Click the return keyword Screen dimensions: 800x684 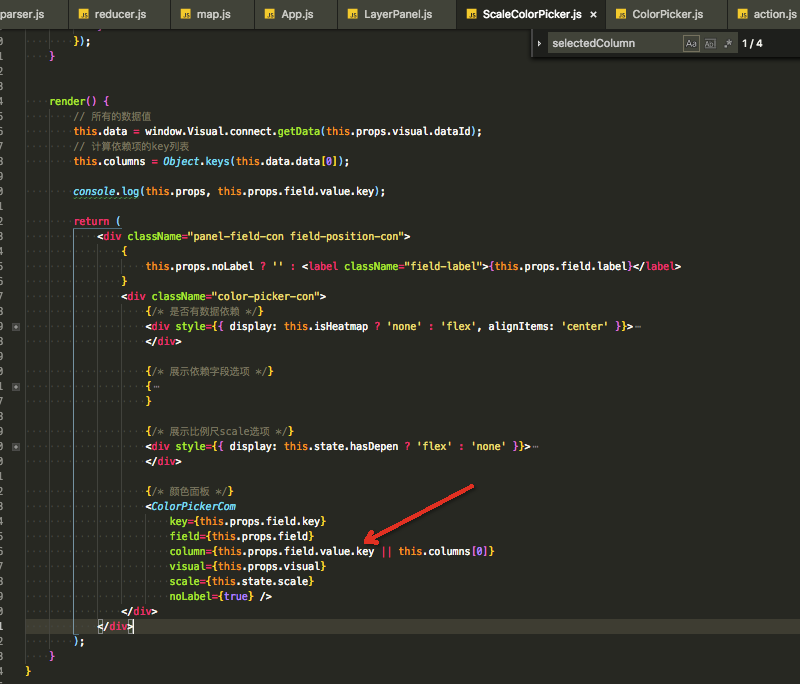(x=92, y=221)
